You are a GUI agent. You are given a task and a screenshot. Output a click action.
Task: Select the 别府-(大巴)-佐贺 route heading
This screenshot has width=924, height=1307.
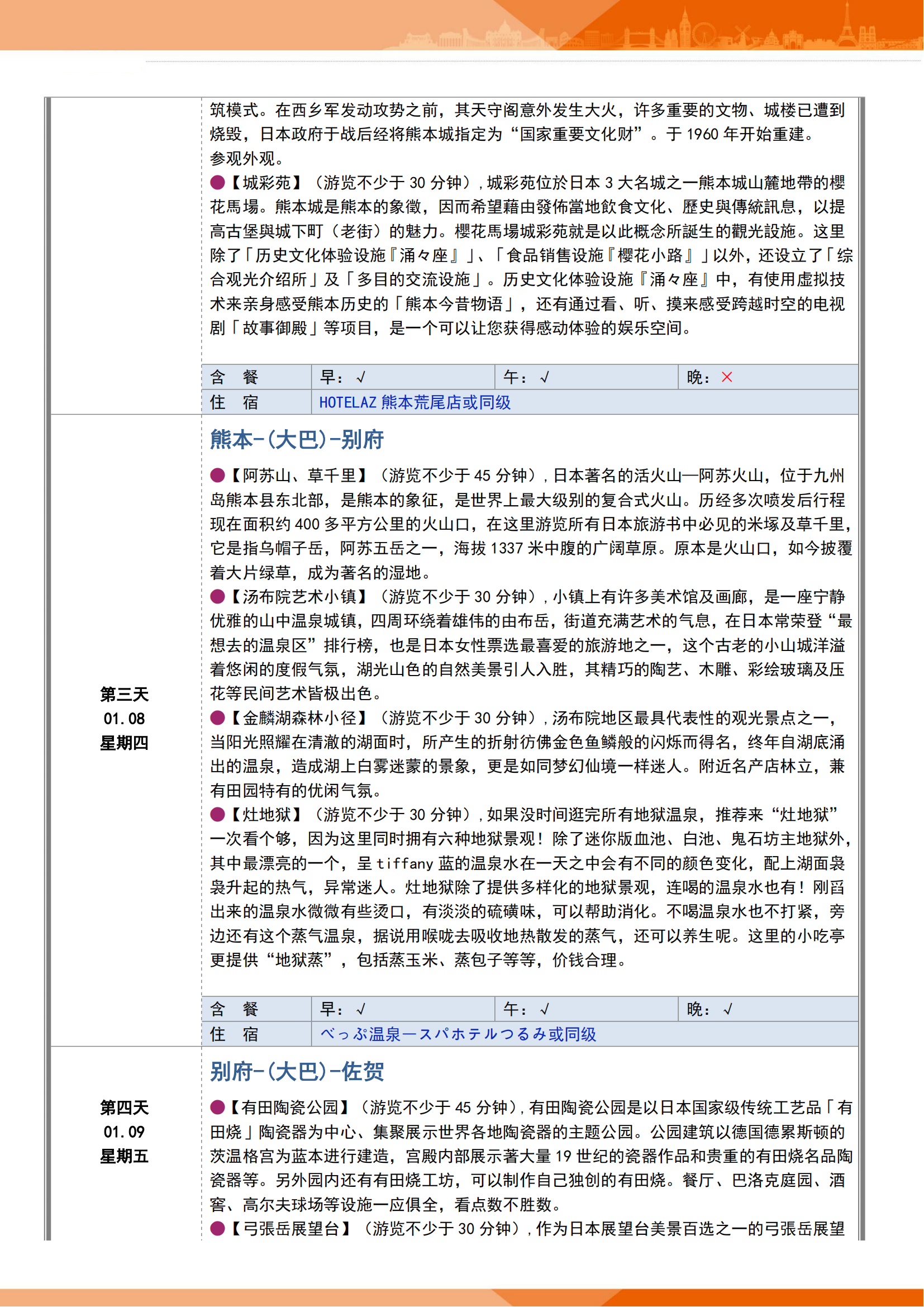297,1072
